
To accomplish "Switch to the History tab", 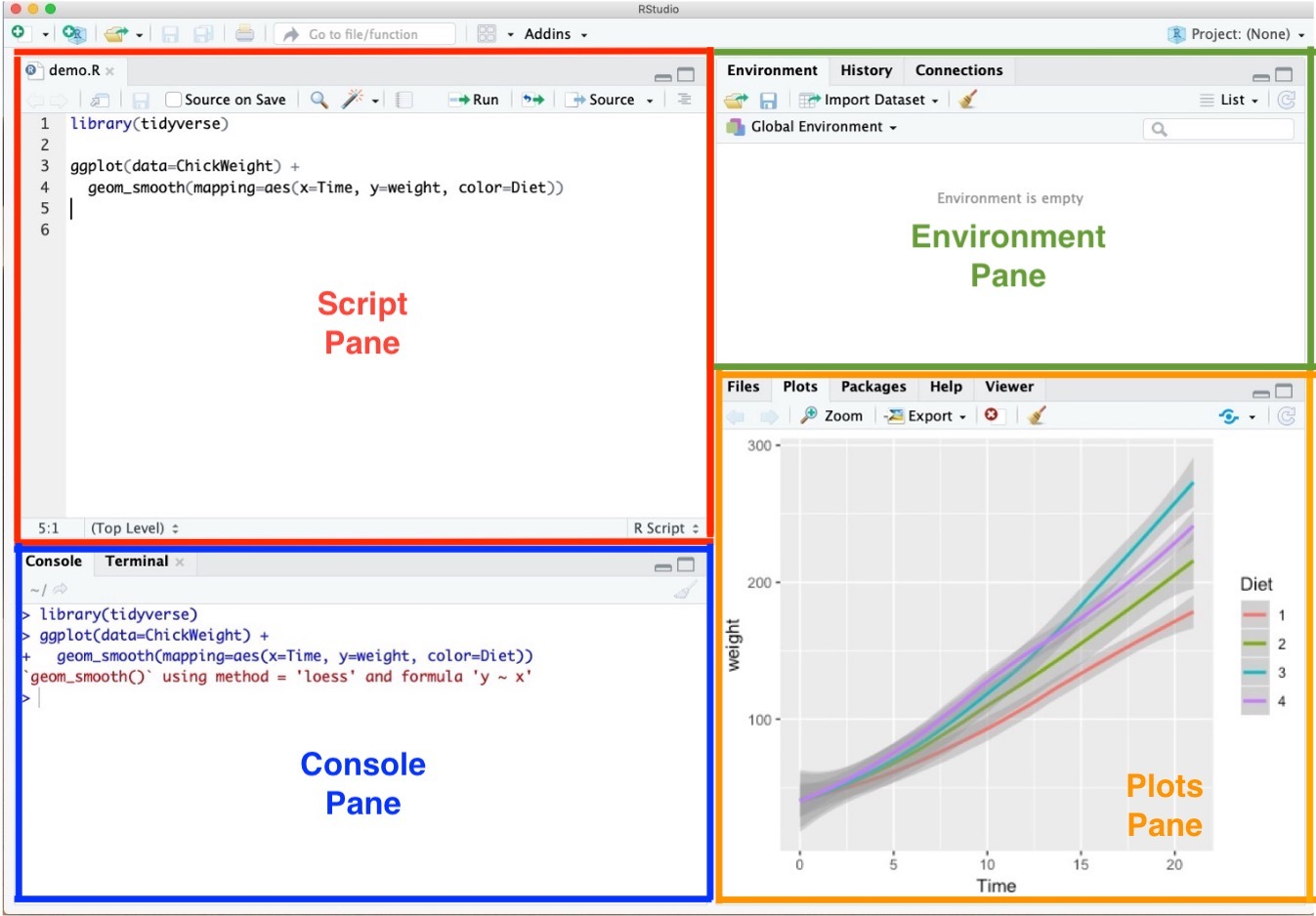I will [867, 70].
